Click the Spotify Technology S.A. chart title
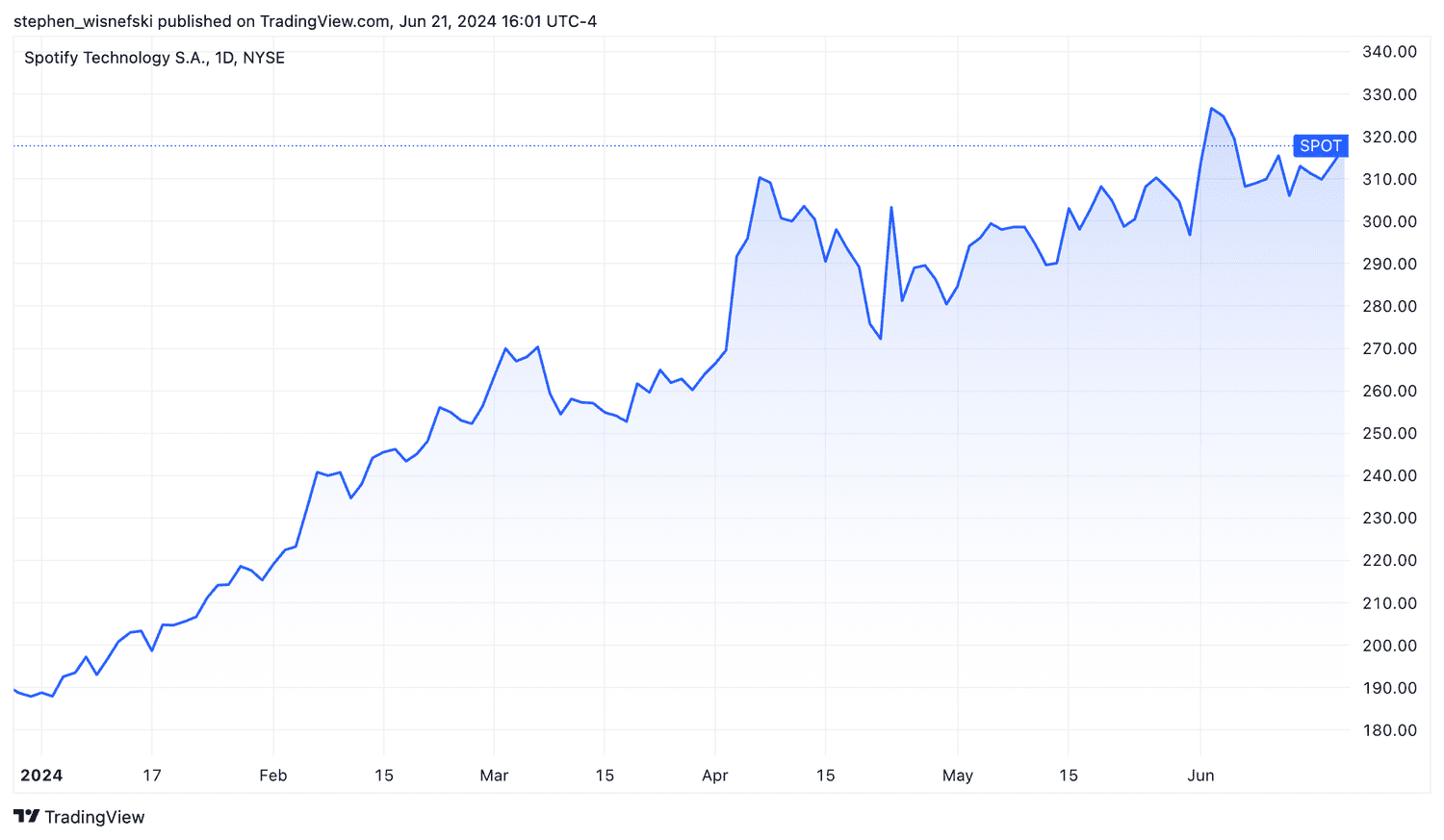1444x840 pixels. click(154, 58)
